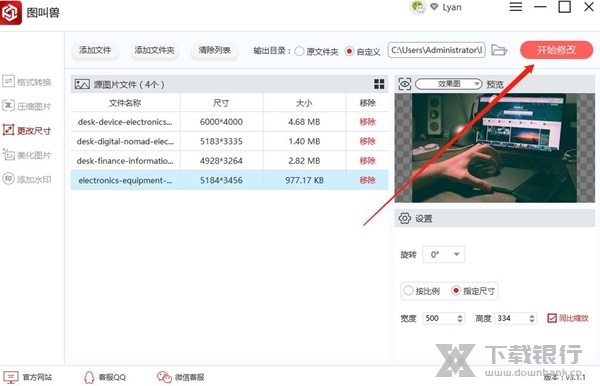Click the settings gear icon
The width and height of the screenshot is (600, 386).
(x=404, y=218)
